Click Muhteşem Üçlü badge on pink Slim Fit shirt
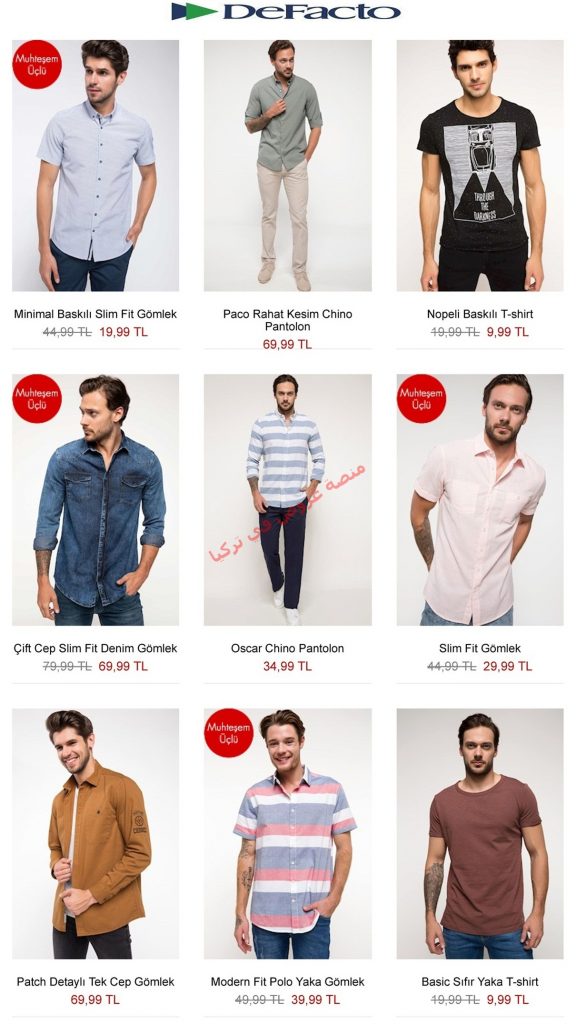Screen dimensions: 576x1024 422,398
